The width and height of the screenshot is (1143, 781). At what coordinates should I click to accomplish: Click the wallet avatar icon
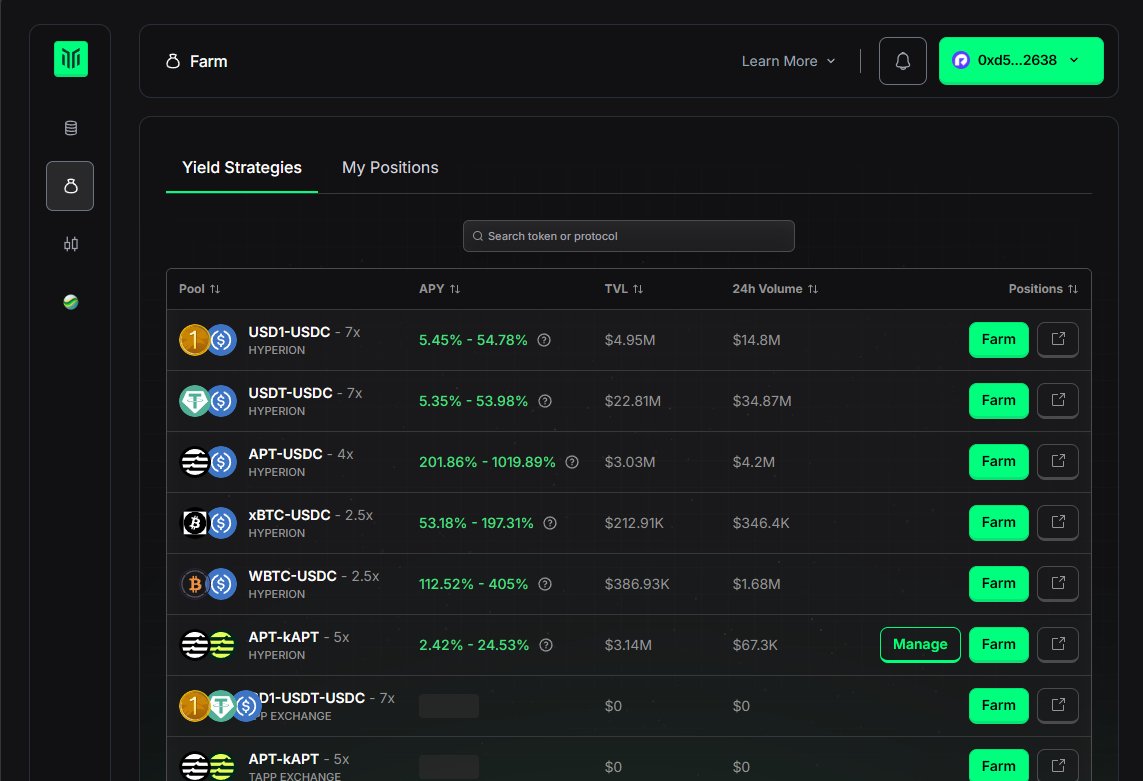(961, 61)
